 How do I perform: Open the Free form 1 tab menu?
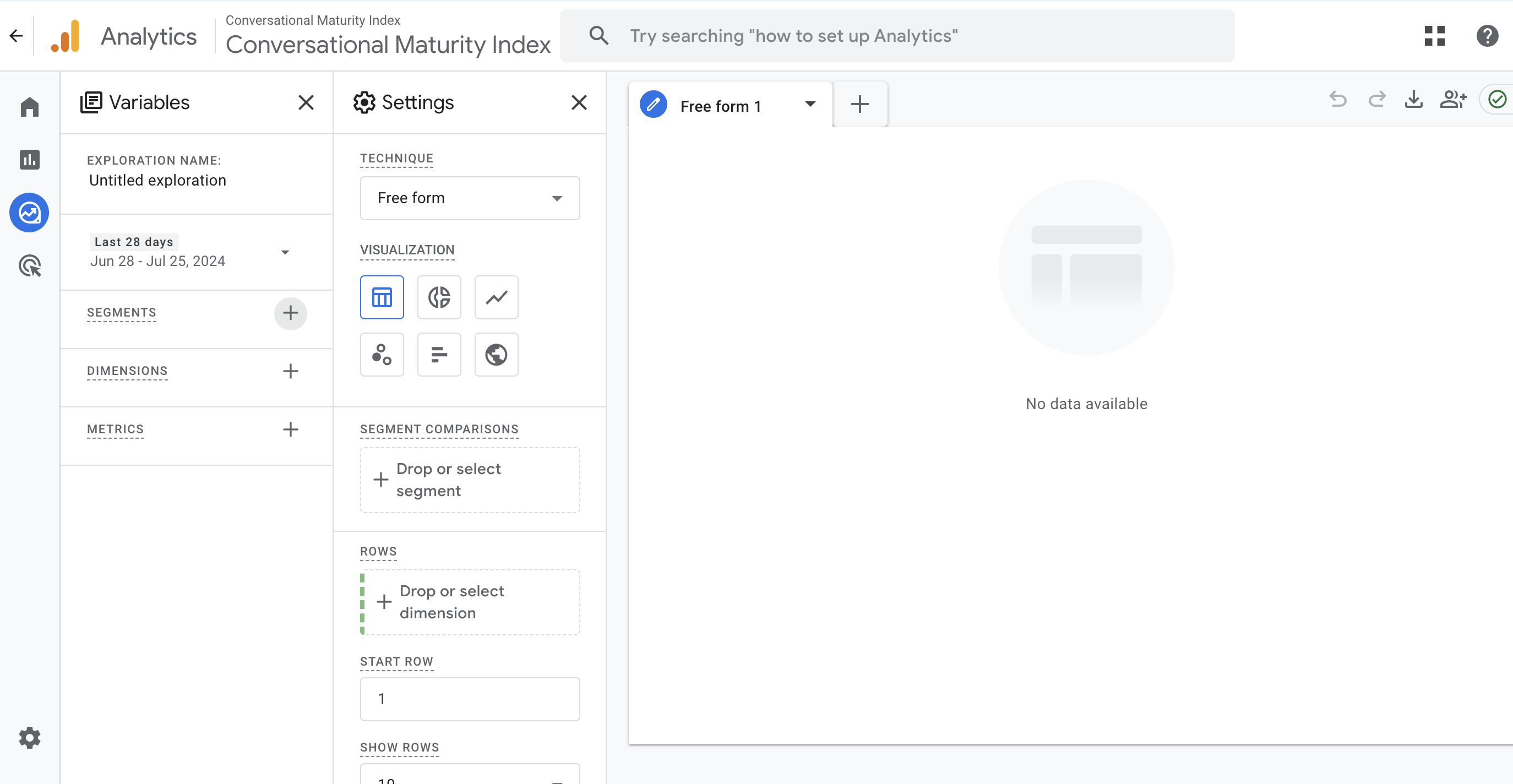point(810,105)
